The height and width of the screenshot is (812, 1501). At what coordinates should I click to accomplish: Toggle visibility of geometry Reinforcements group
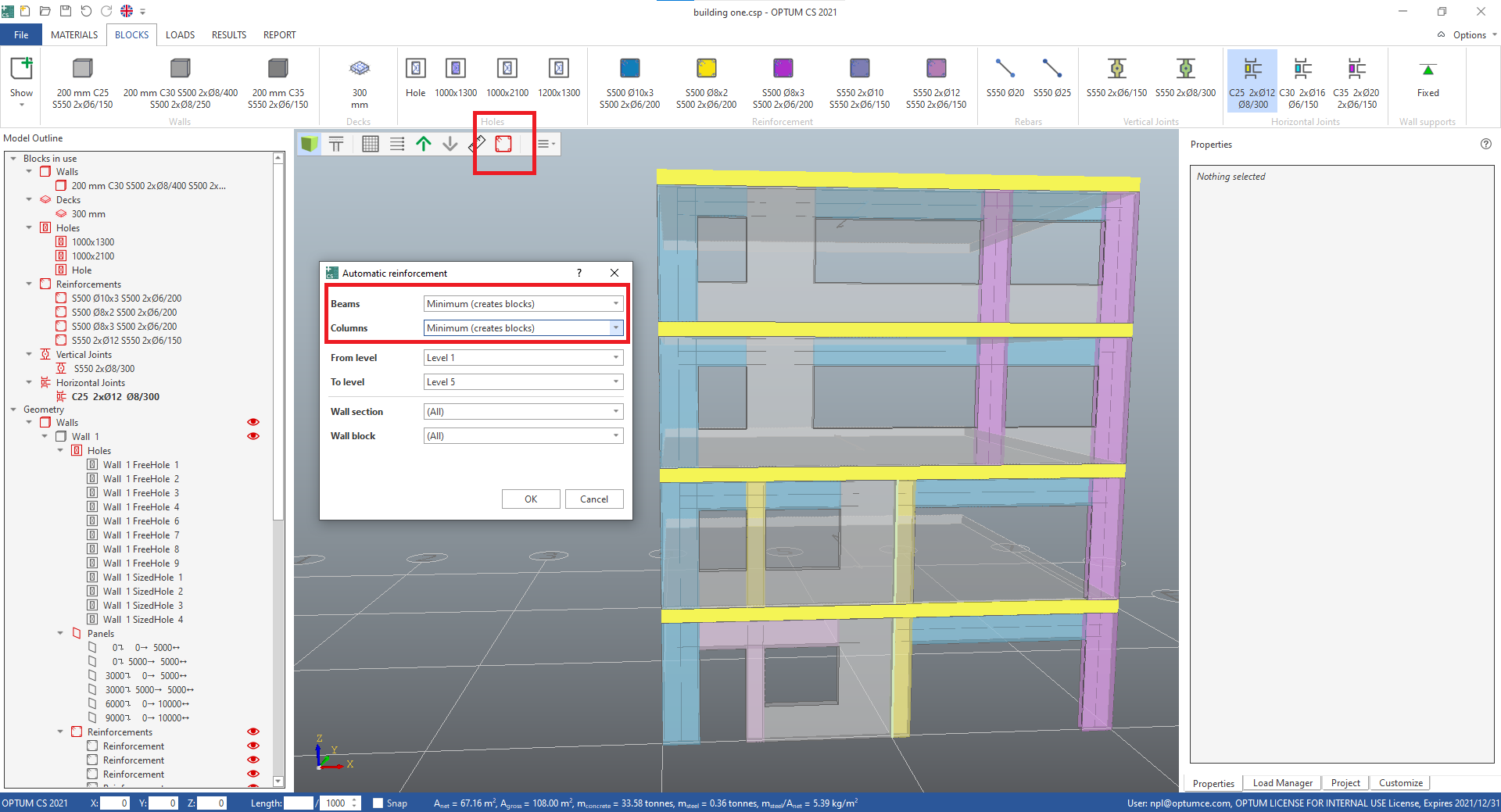coord(253,732)
